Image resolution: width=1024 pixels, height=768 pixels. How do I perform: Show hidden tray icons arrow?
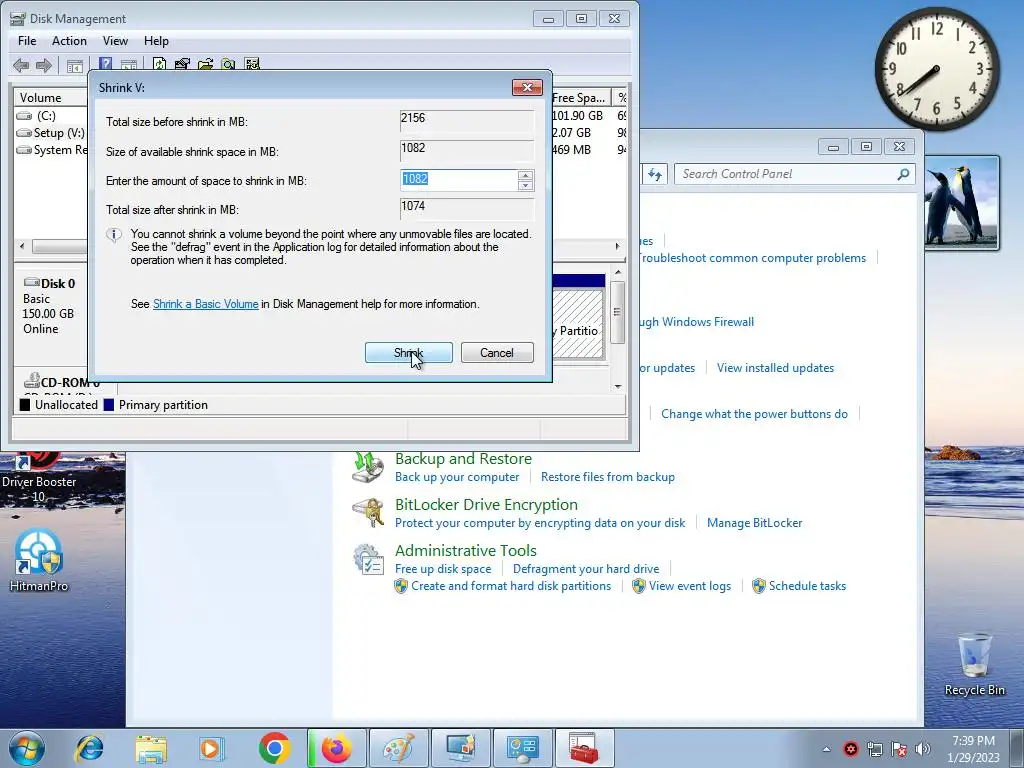click(x=826, y=749)
